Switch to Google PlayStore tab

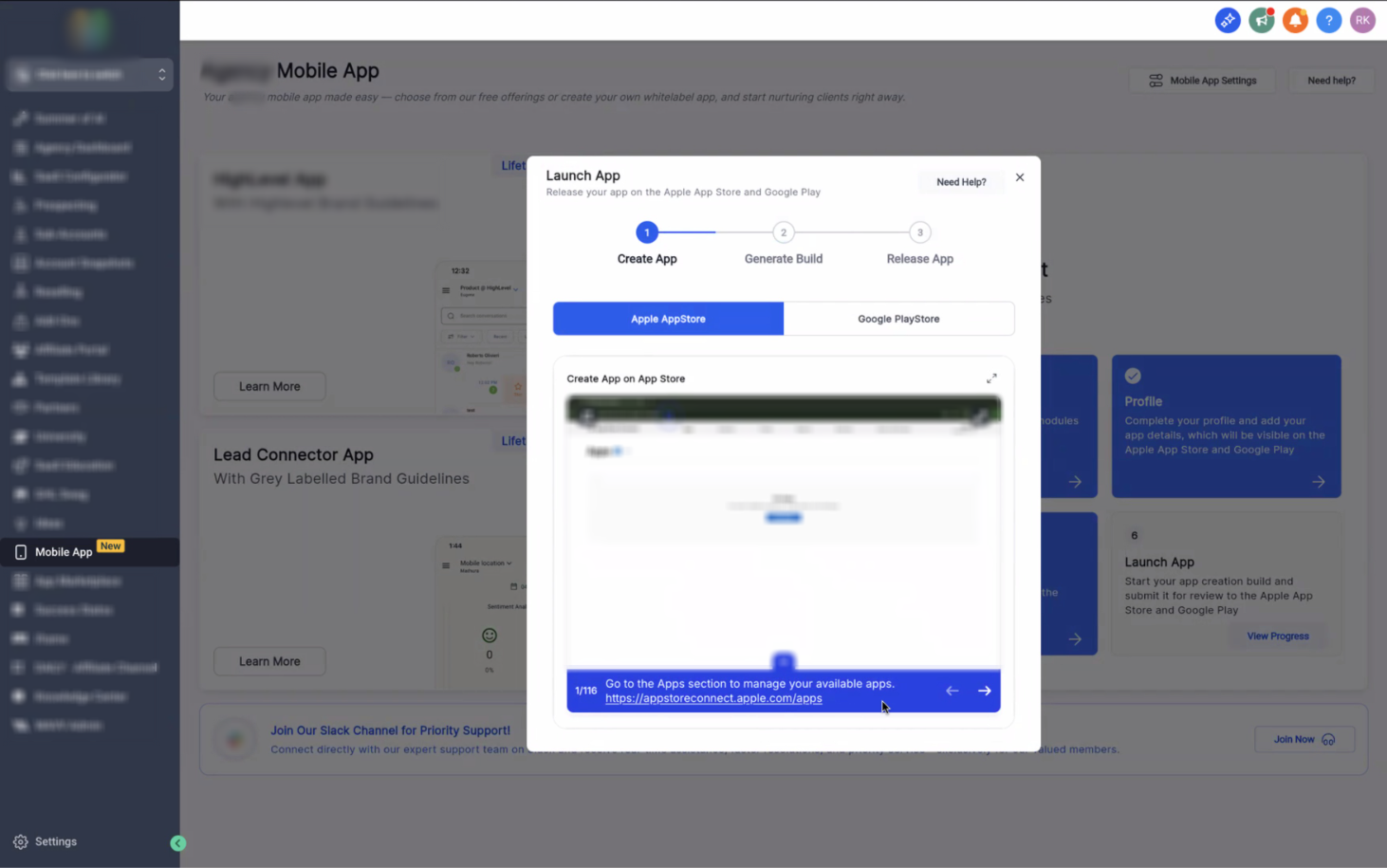[x=898, y=319]
